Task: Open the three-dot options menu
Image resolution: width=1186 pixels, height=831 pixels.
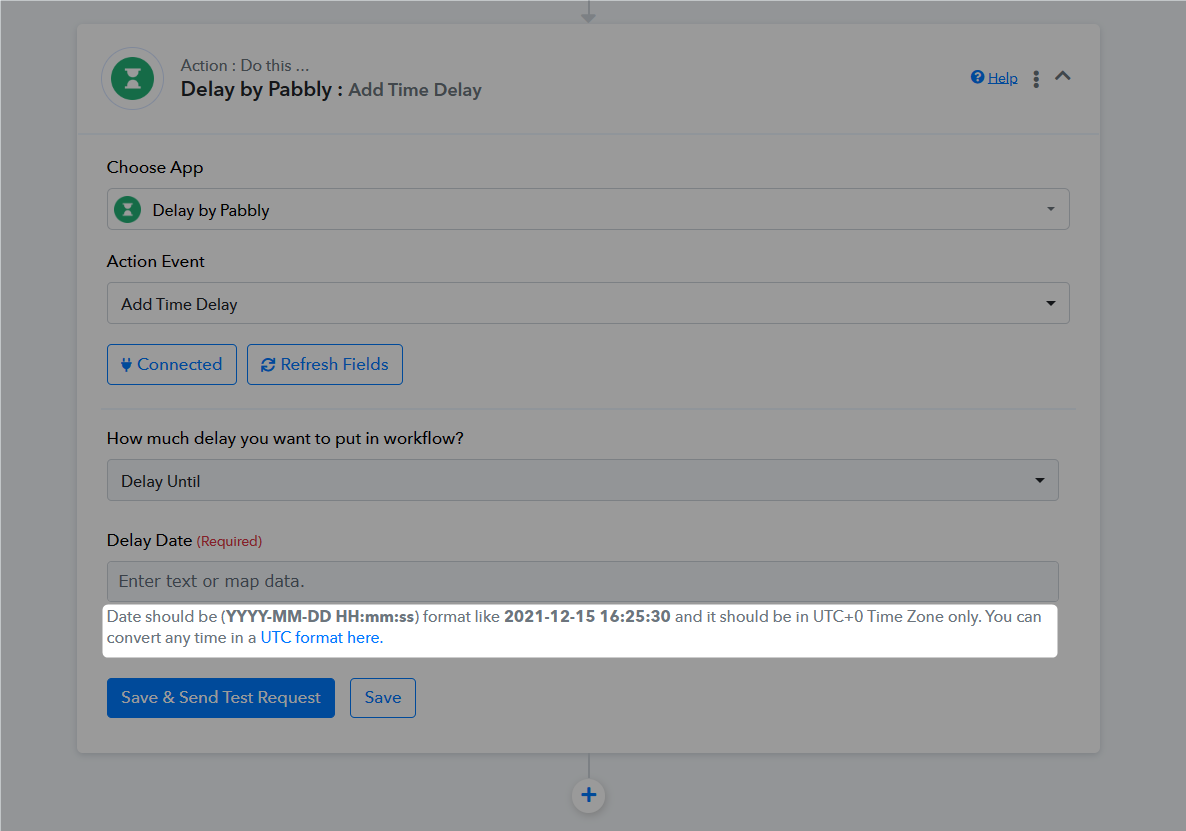Action: [1035, 79]
